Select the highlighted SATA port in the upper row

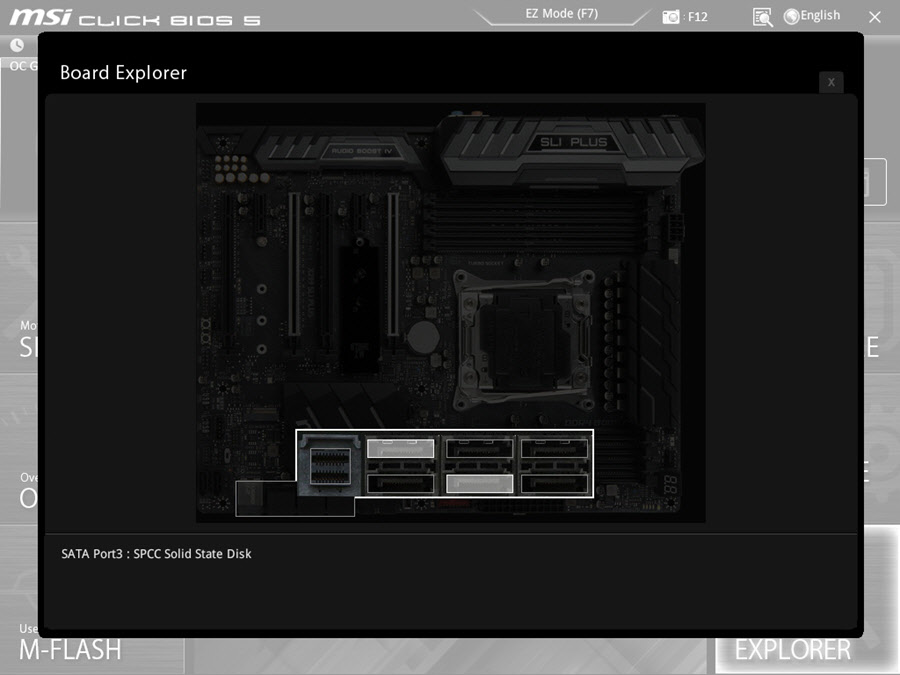point(400,449)
